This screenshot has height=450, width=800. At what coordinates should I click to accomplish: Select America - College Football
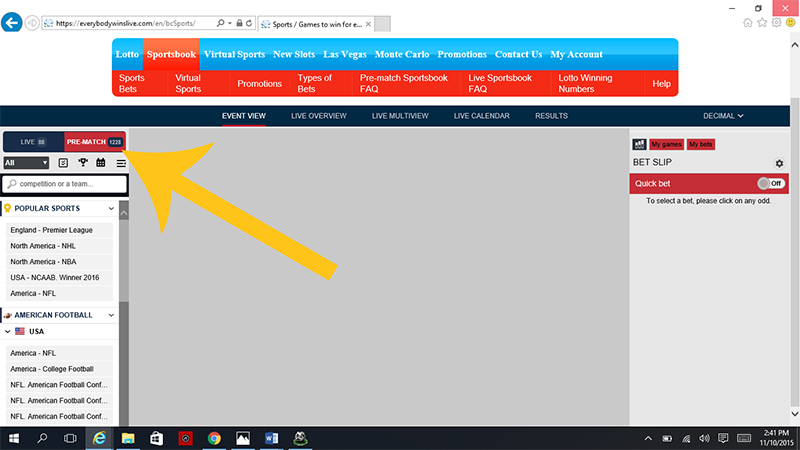tap(59, 369)
